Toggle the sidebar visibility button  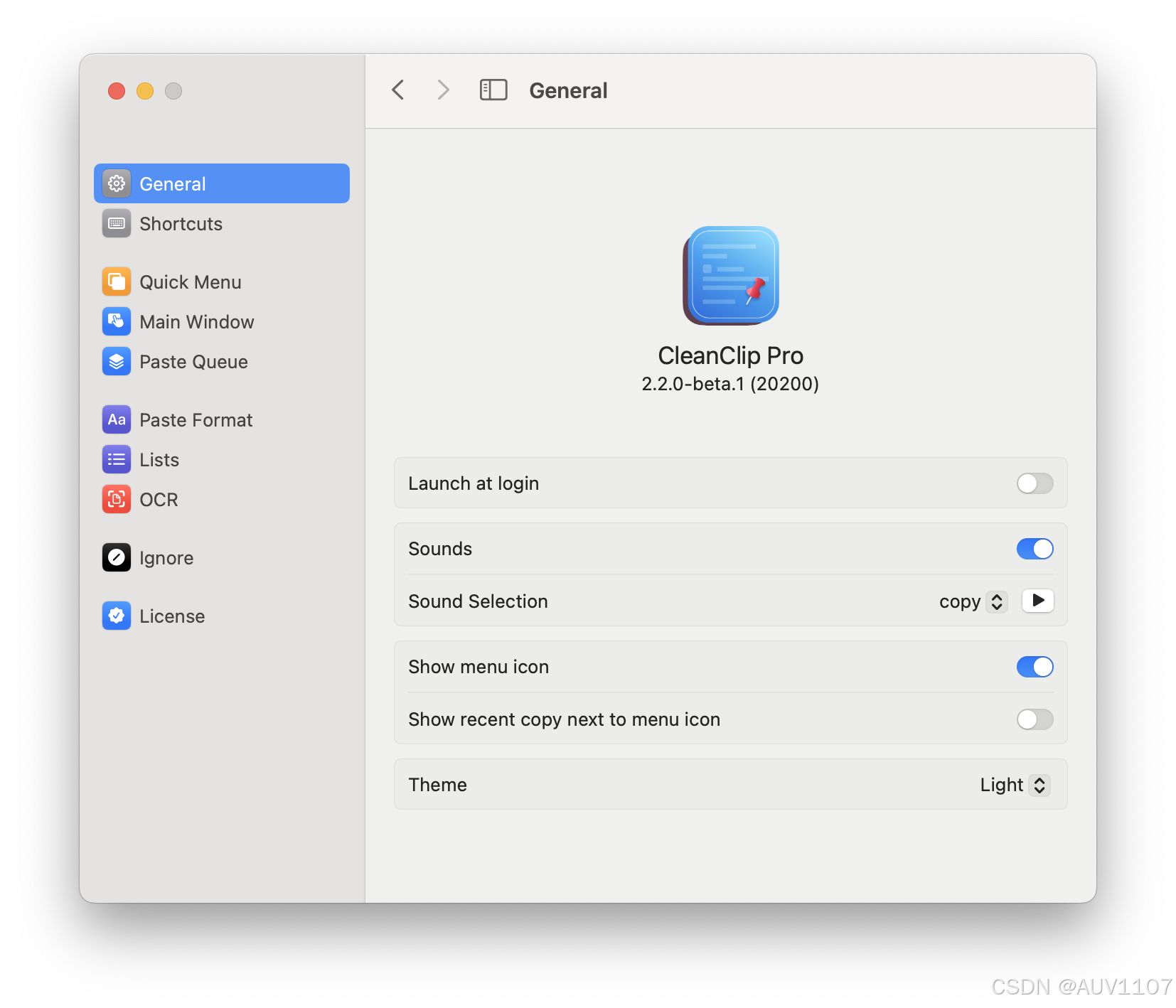[x=493, y=90]
